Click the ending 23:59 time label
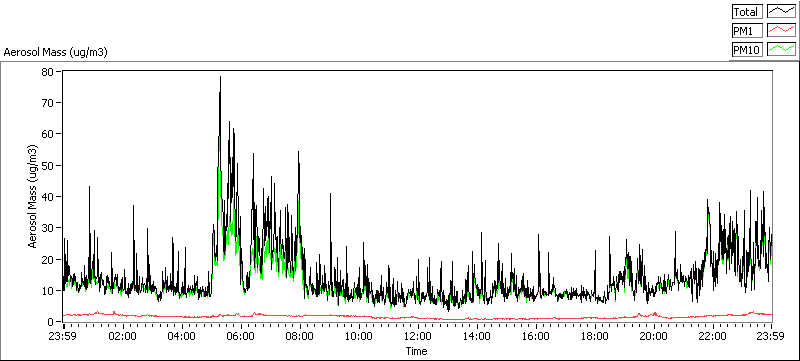The image size is (800, 361). click(x=771, y=336)
